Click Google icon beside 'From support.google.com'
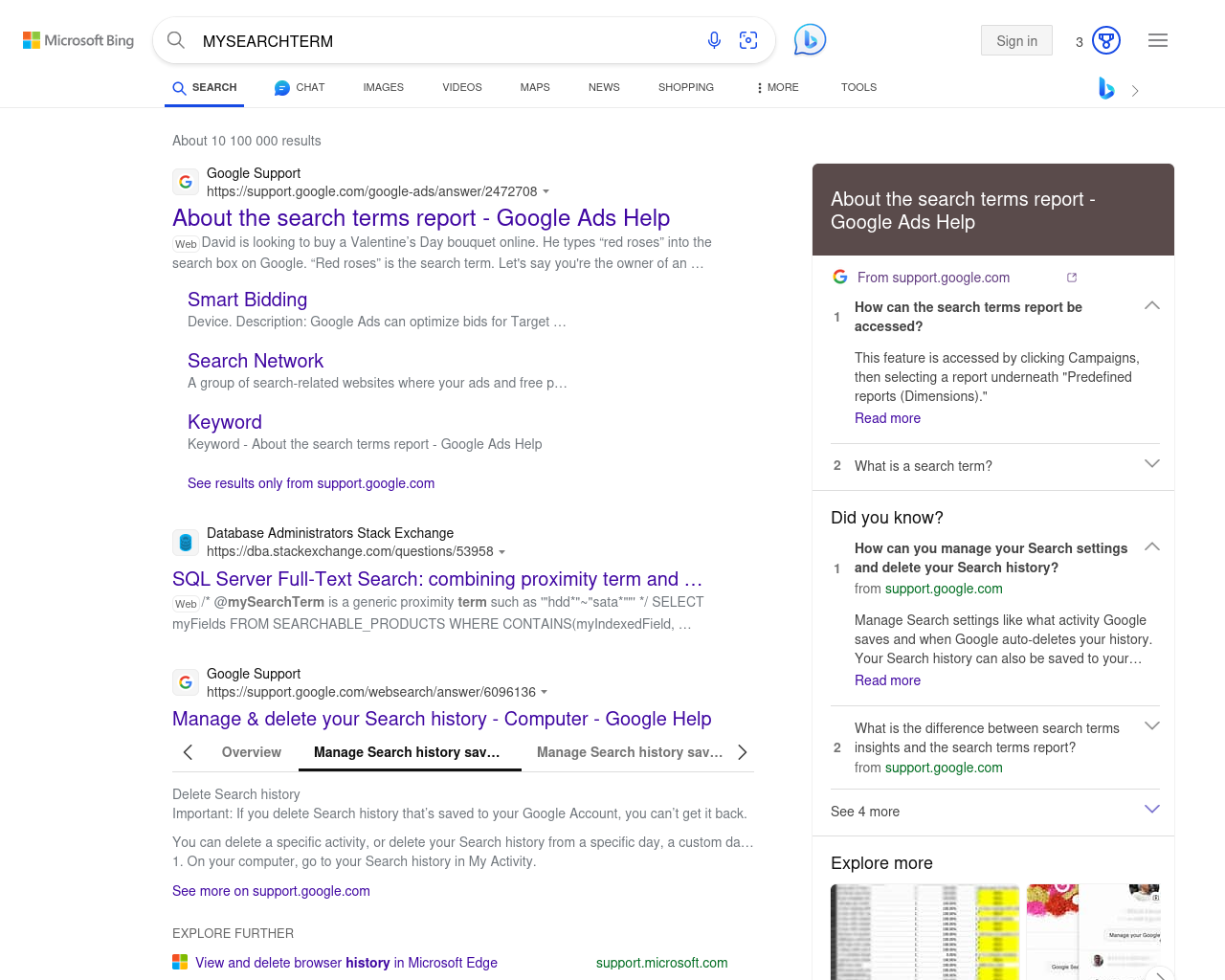 coord(840,277)
